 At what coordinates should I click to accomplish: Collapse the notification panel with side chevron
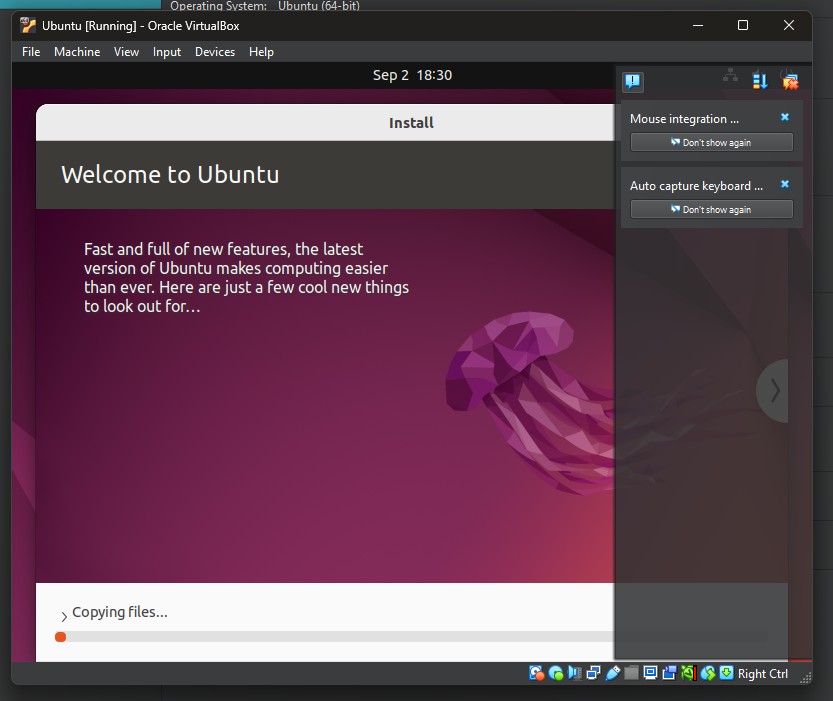coord(773,390)
